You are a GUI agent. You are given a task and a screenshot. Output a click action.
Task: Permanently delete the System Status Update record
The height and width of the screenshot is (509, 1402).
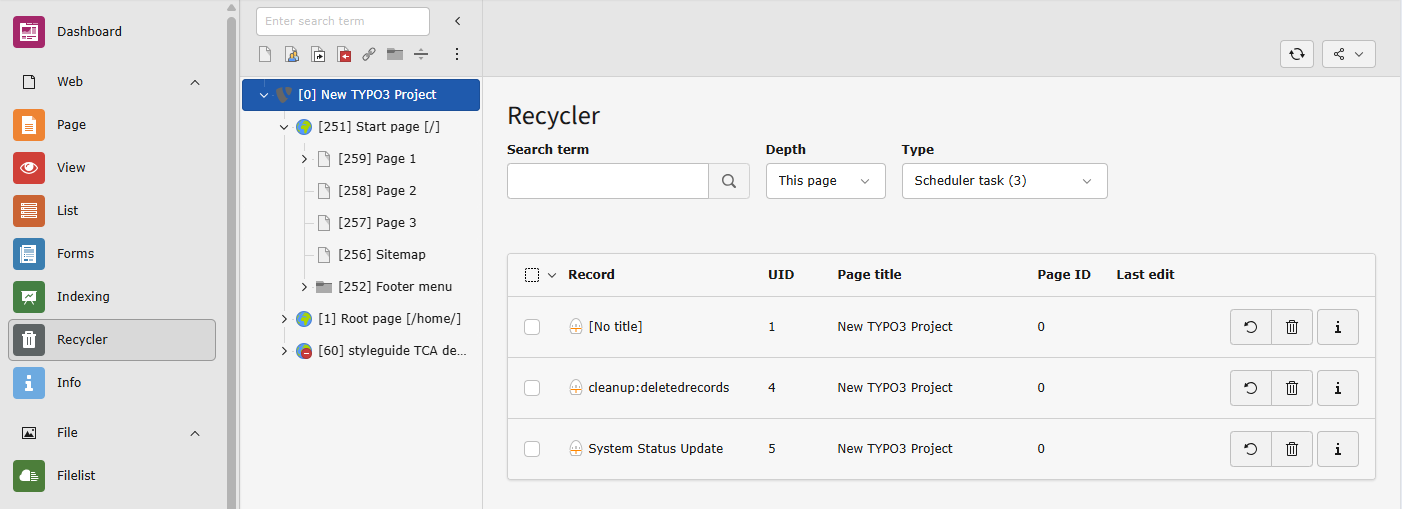tap(1292, 449)
